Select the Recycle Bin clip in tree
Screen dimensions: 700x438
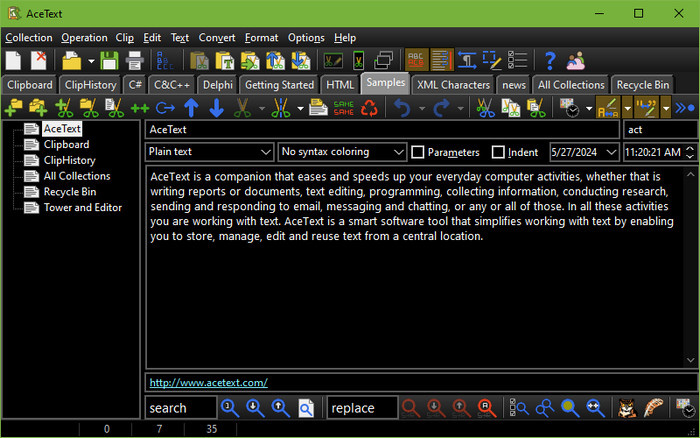70,192
